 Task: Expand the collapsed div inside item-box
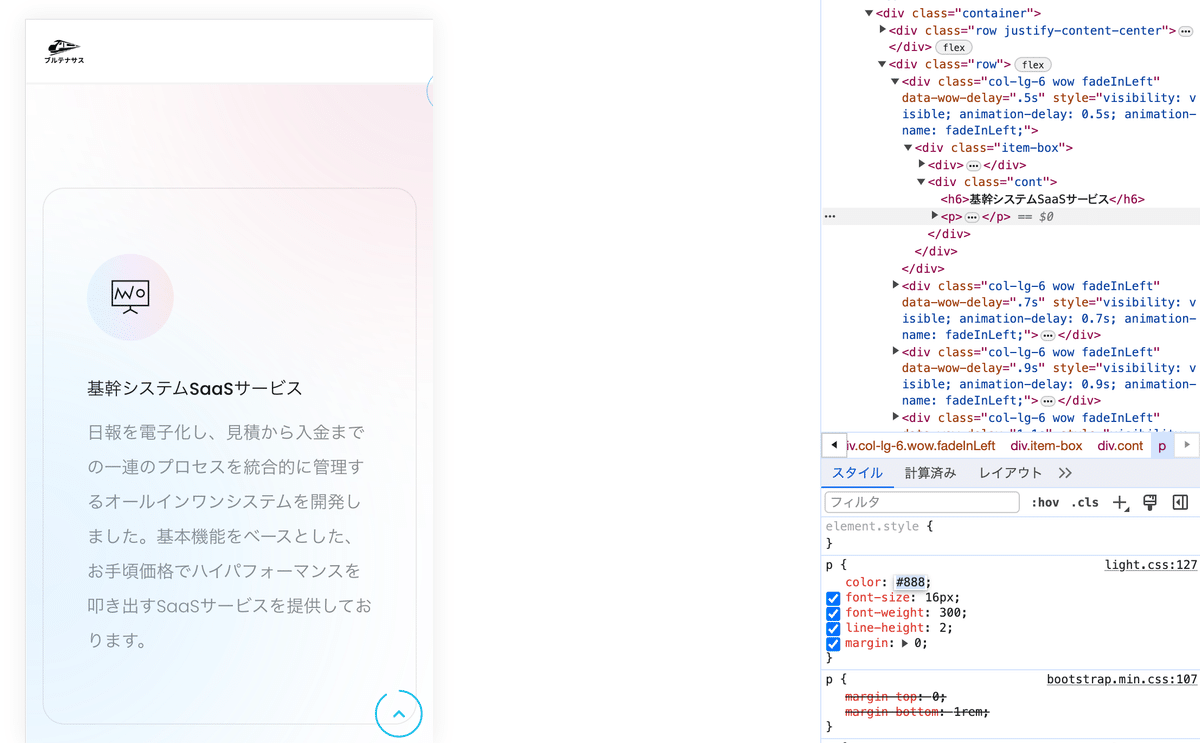coord(922,165)
